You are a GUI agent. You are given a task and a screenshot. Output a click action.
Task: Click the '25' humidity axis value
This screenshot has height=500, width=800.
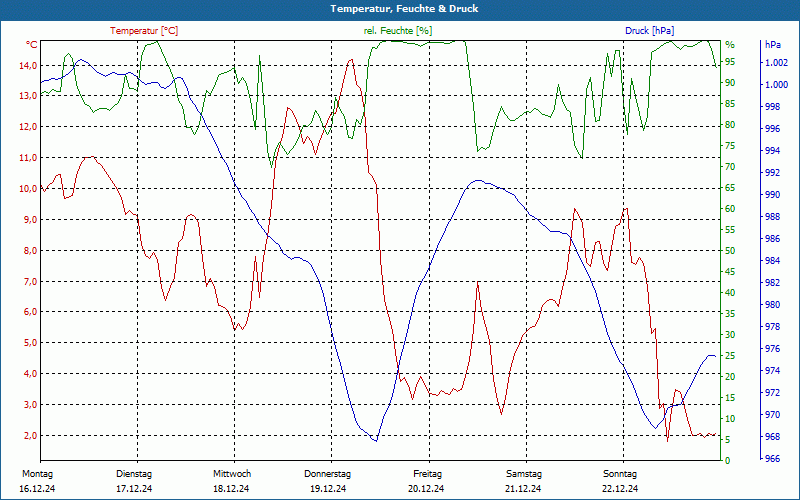tap(730, 356)
